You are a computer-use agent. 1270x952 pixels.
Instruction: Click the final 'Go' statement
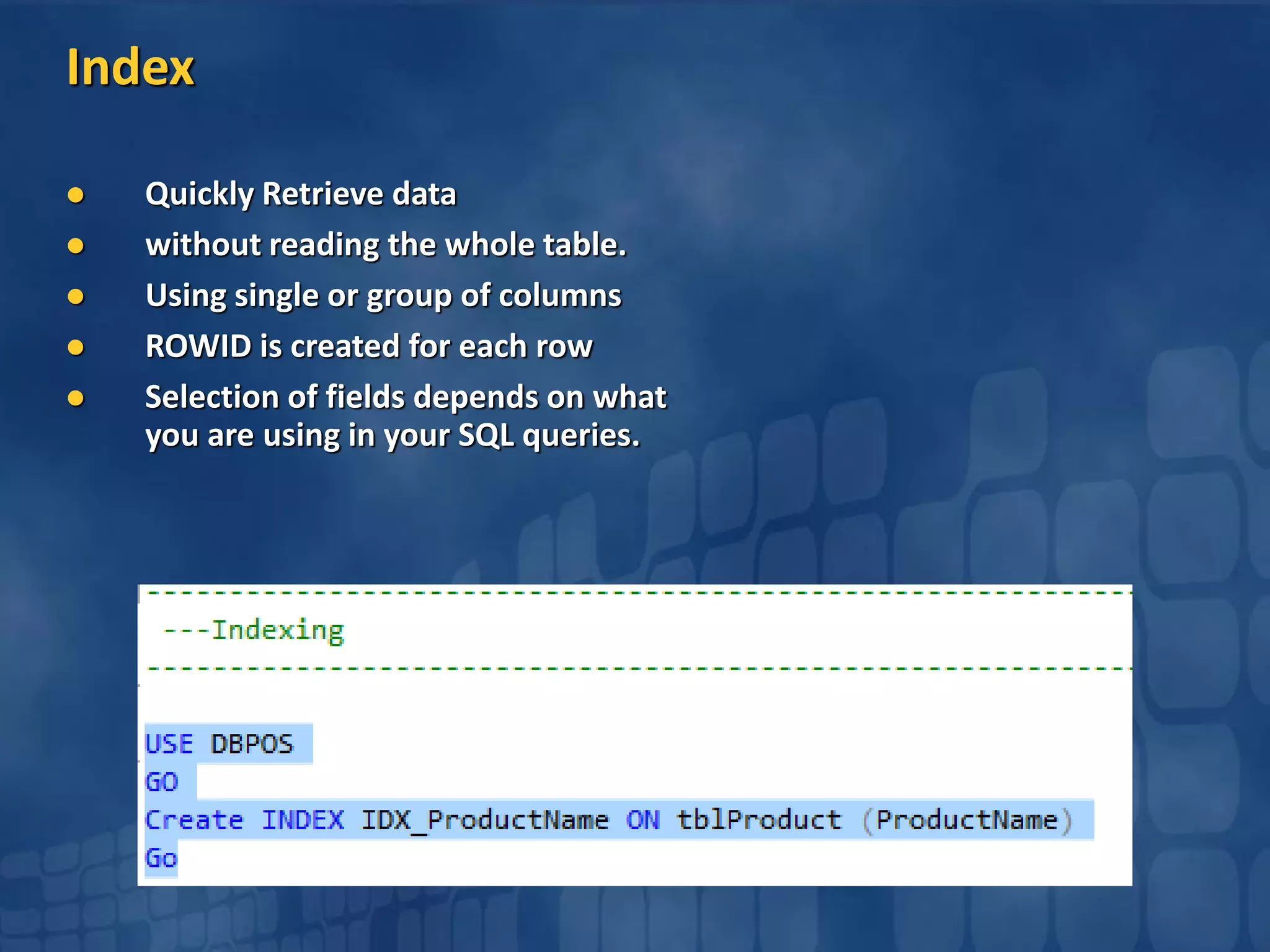161,858
